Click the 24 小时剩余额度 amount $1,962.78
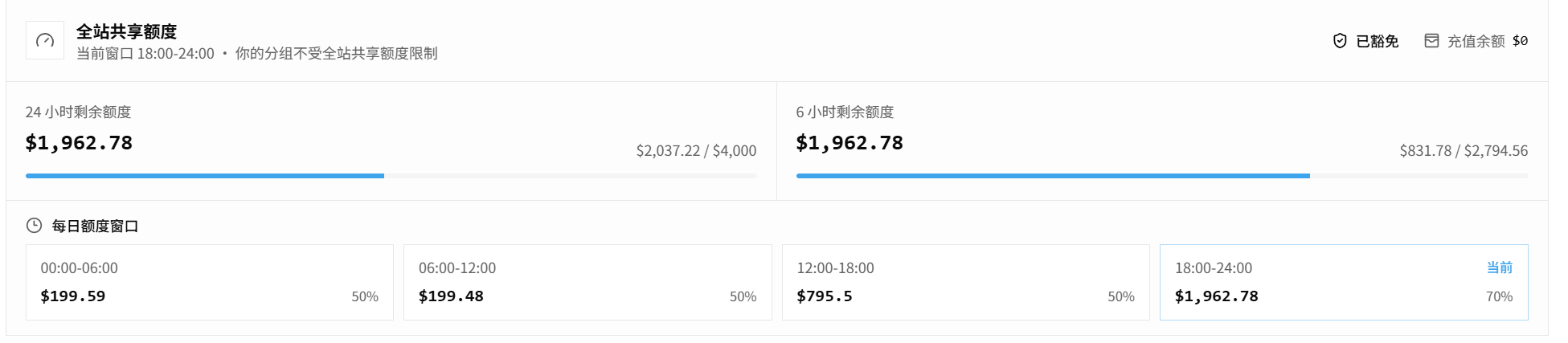This screenshot has height=343, width=1568. [79, 143]
